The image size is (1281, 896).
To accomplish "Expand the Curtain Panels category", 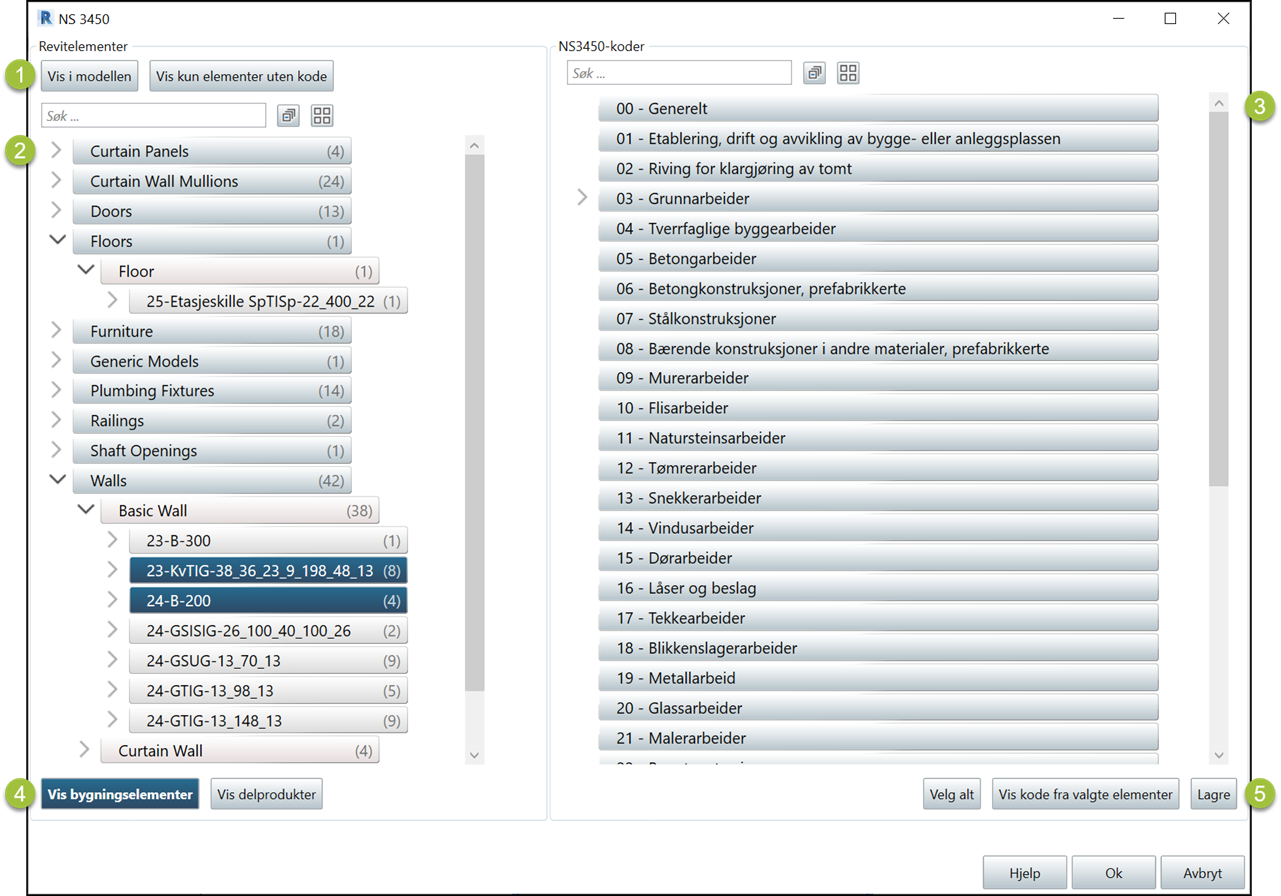I will (x=56, y=151).
